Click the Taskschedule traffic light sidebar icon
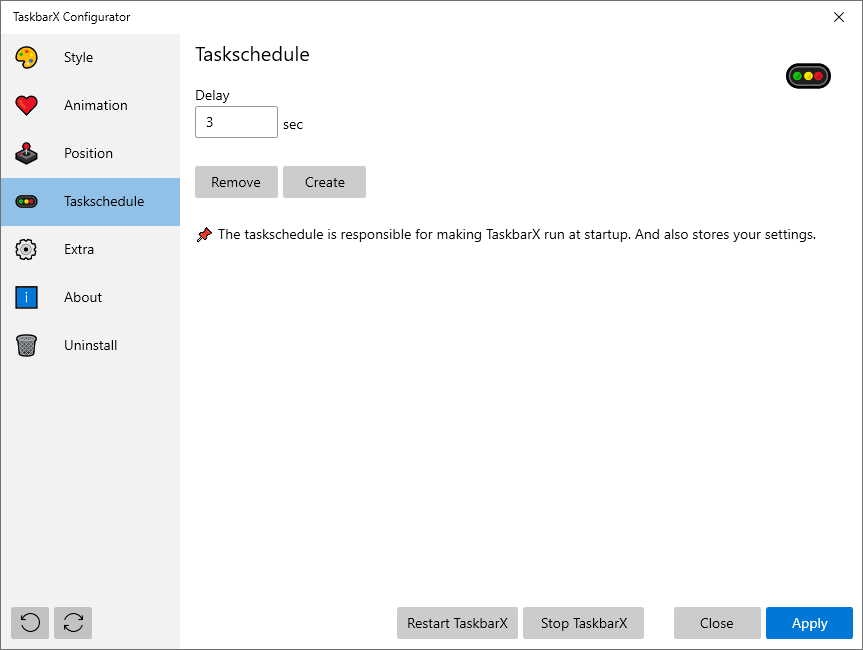 (x=26, y=201)
